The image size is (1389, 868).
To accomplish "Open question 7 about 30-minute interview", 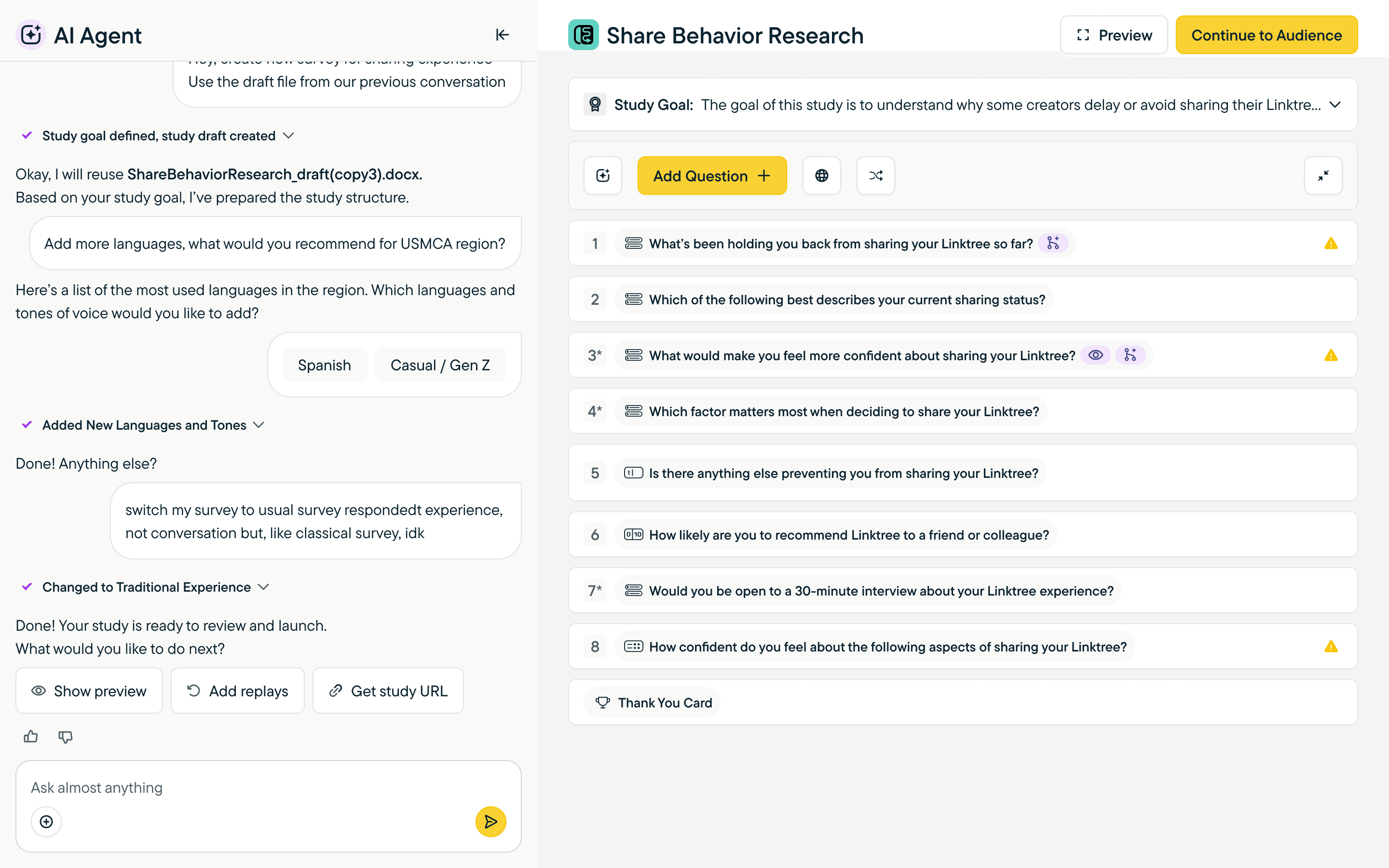I will 963,590.
